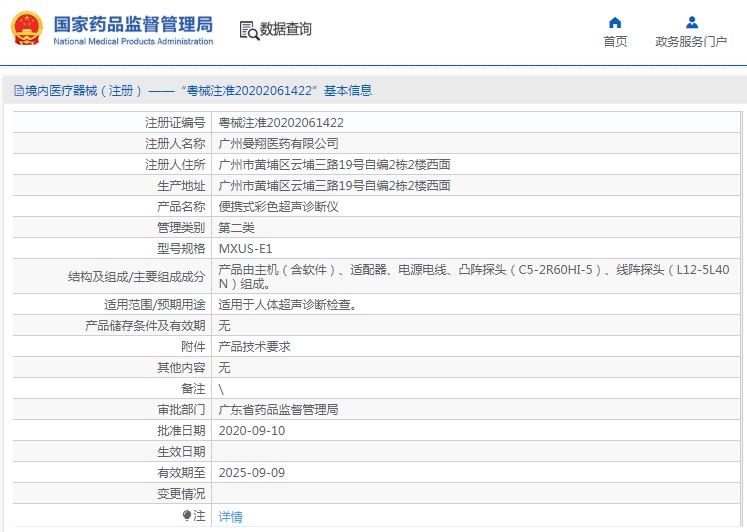Click registration number 粤械注准20202061422 value
Image resolution: width=747 pixels, height=532 pixels.
pyautogui.click(x=281, y=123)
